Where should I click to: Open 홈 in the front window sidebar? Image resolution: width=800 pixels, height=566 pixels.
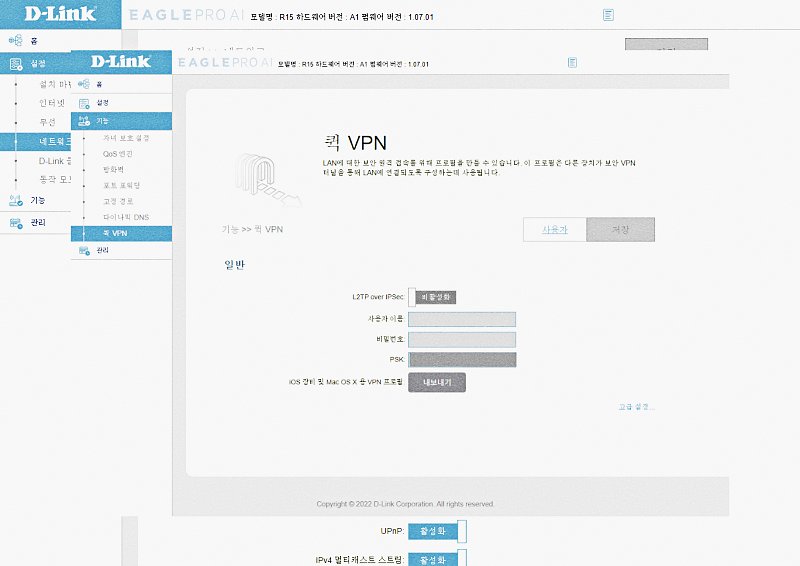[x=121, y=84]
